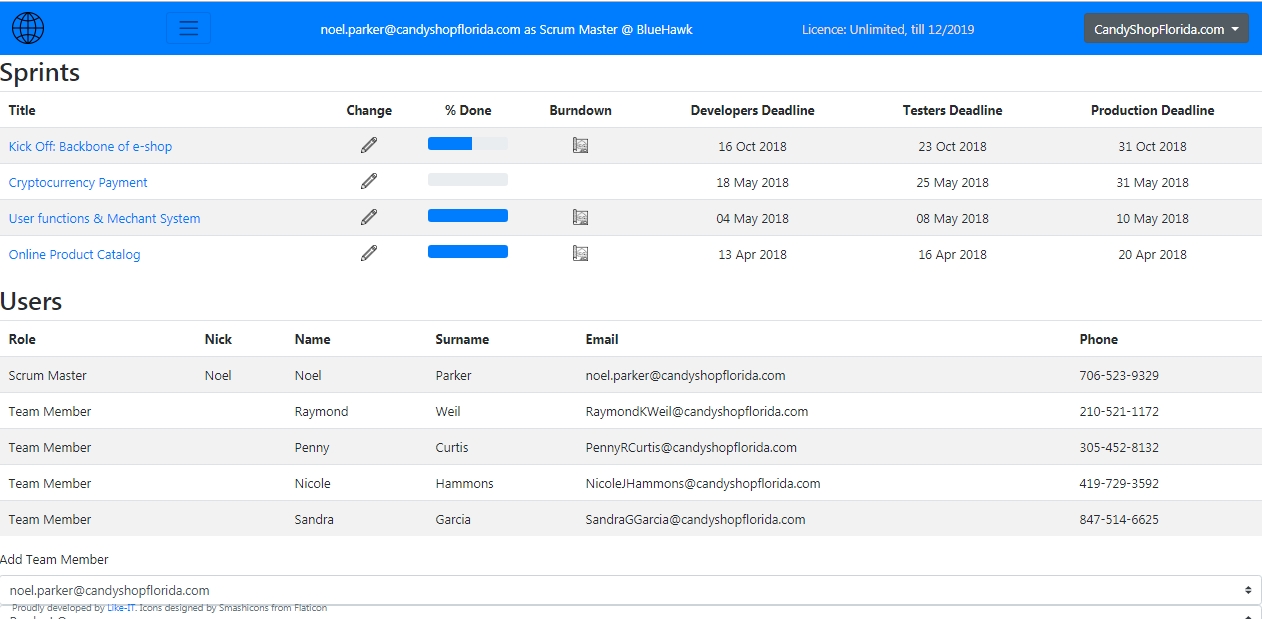Click the Online Product Catalog progress bar
The width and height of the screenshot is (1262, 619).
click(x=468, y=252)
